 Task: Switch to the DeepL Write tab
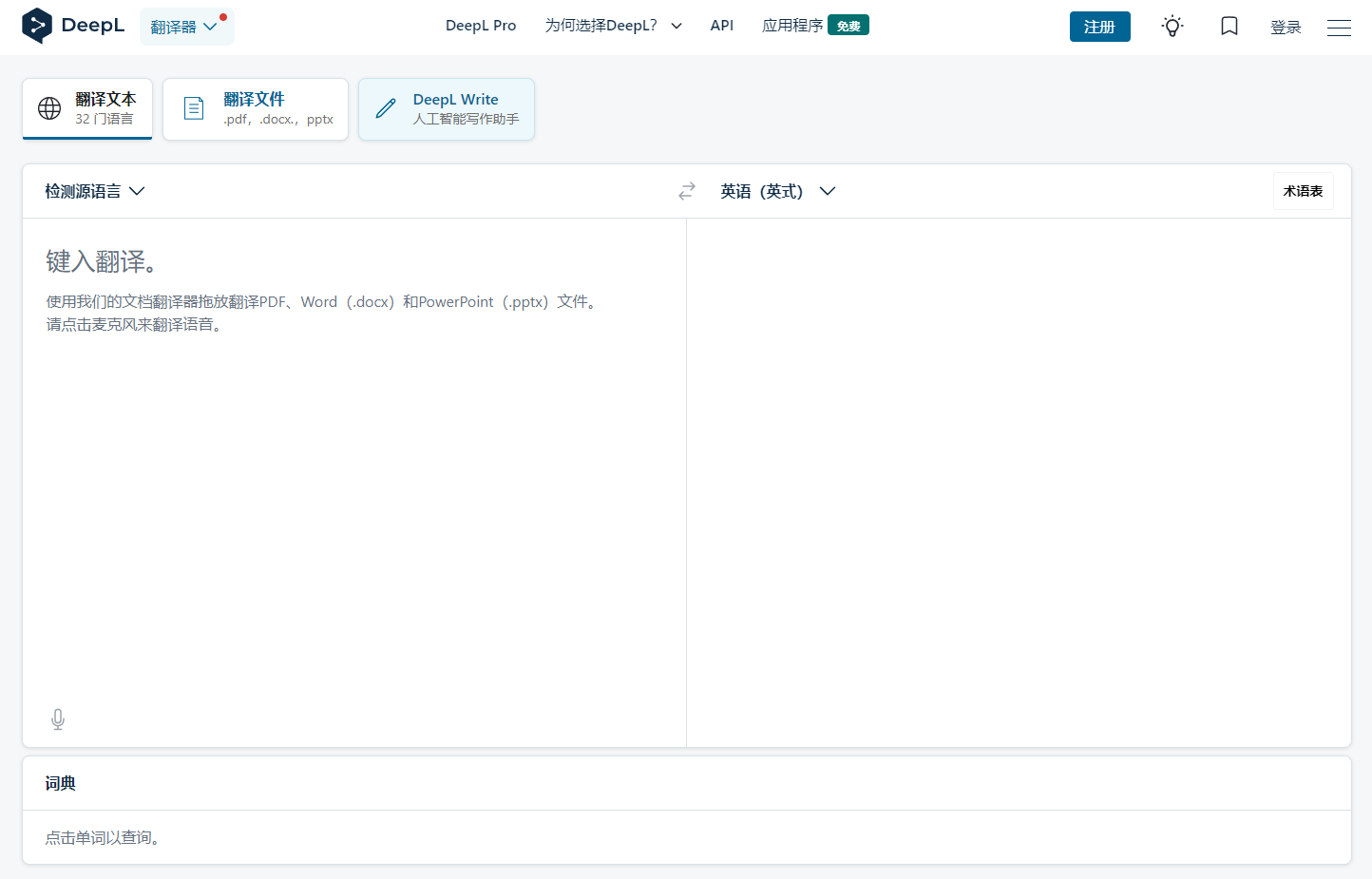[447, 109]
